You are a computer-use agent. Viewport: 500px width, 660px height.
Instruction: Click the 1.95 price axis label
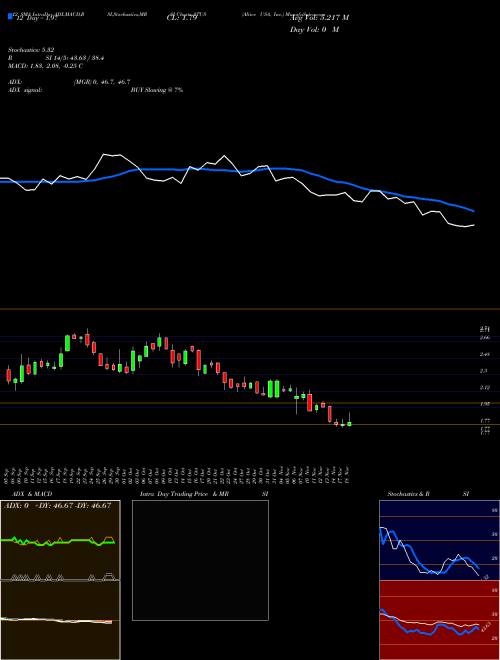[x=485, y=404]
